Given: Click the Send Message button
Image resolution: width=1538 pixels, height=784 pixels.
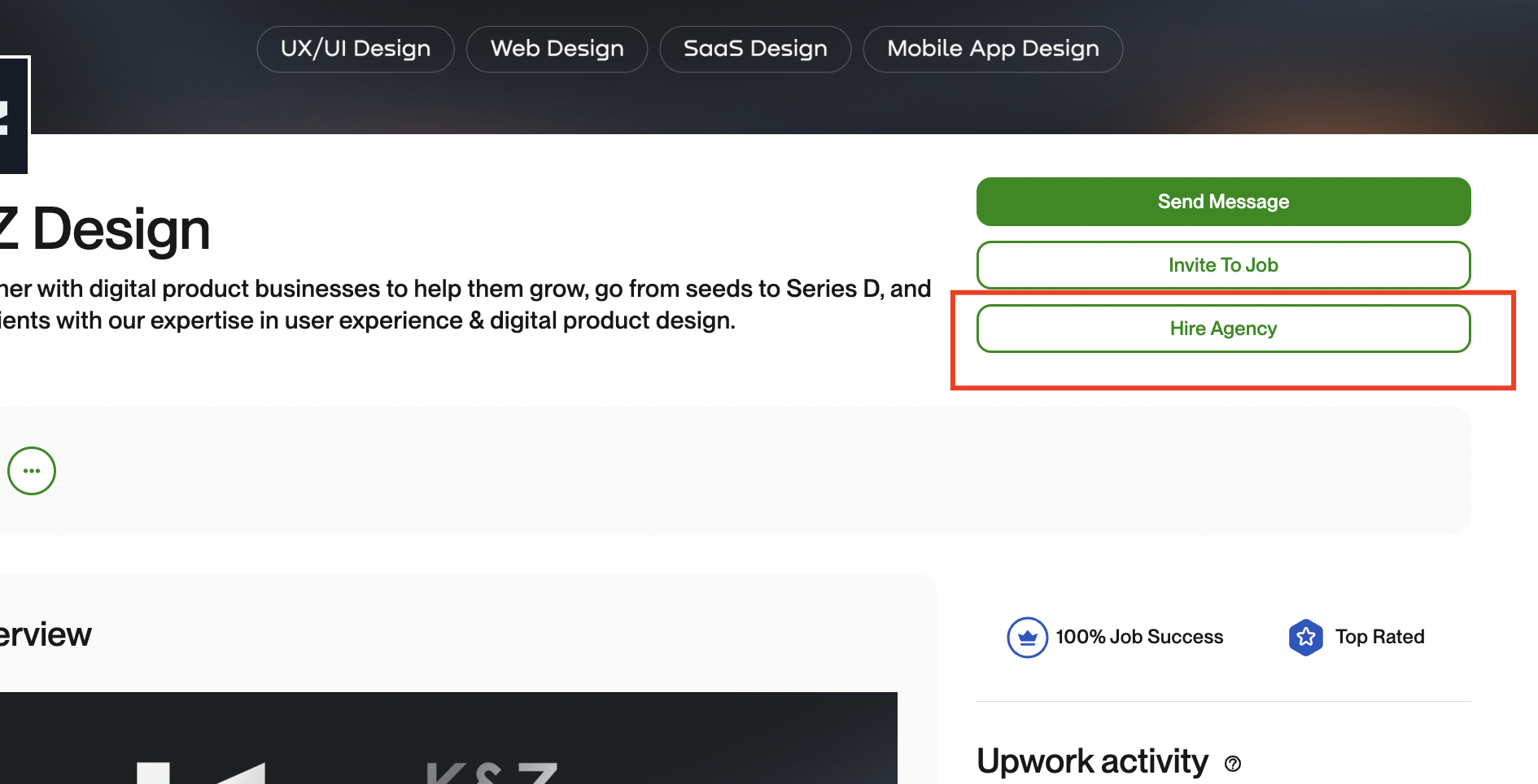Looking at the screenshot, I should tap(1223, 202).
